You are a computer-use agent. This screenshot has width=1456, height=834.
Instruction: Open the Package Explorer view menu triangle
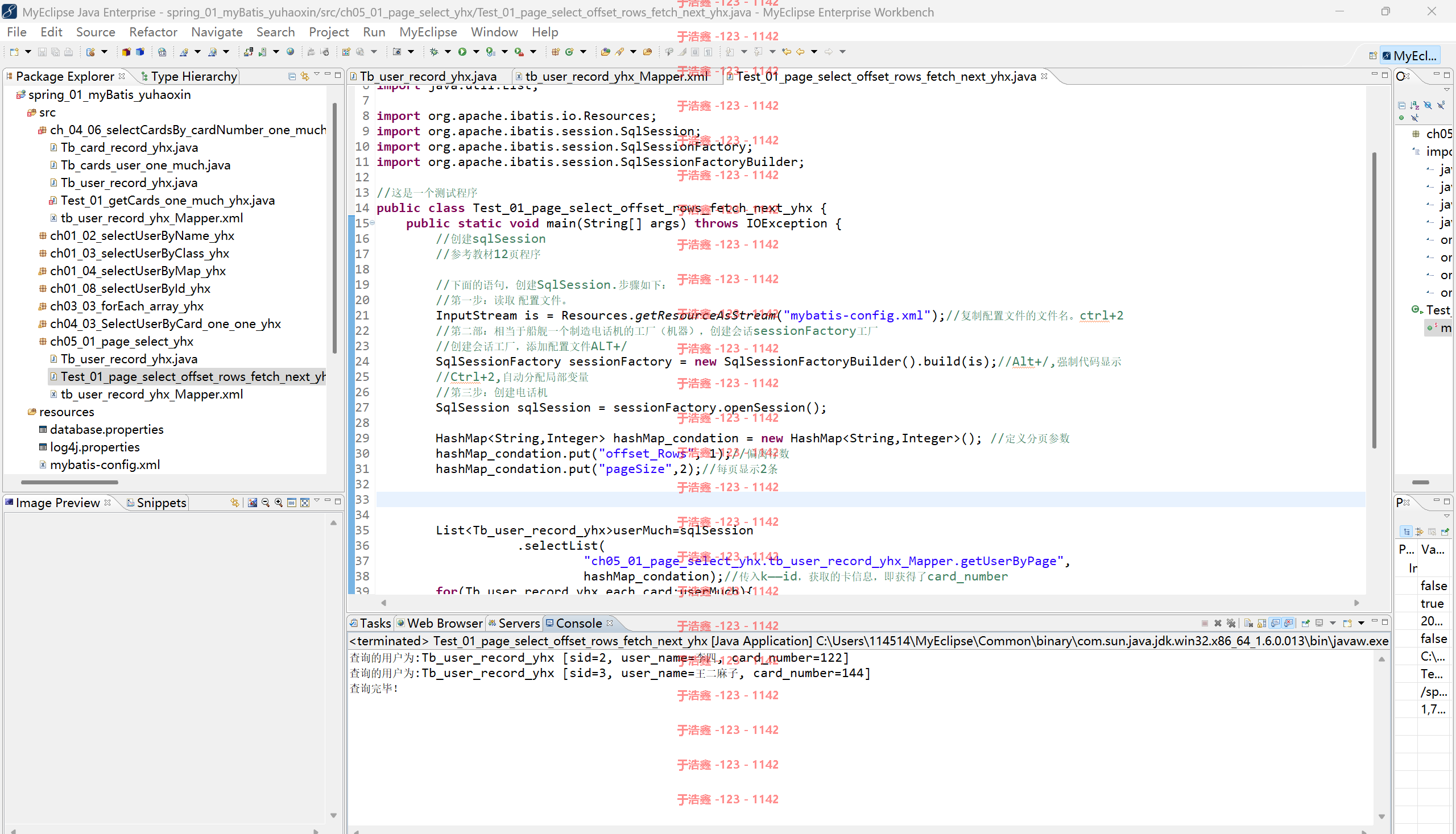316,74
